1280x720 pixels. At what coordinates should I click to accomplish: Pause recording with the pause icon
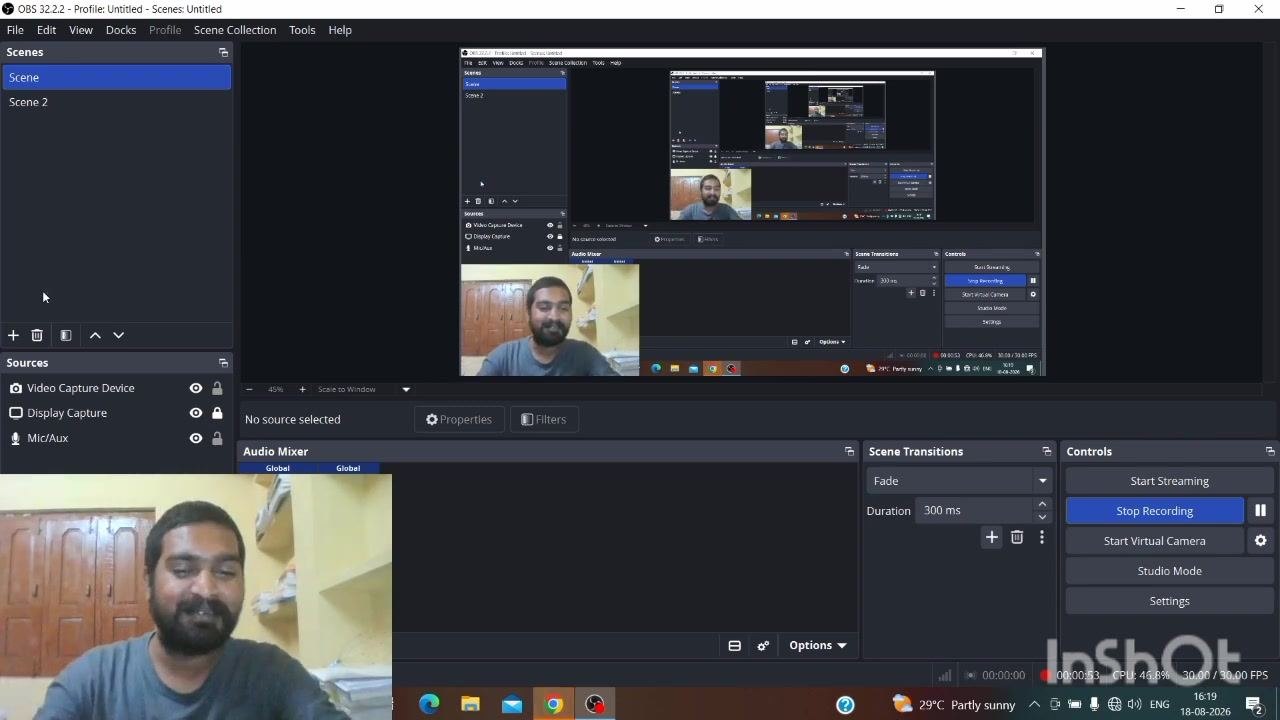(x=1260, y=511)
